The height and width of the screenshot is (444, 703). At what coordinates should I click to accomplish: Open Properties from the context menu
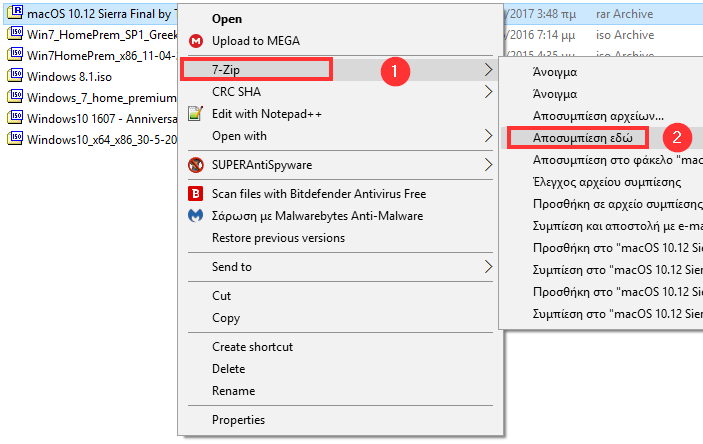tap(239, 420)
